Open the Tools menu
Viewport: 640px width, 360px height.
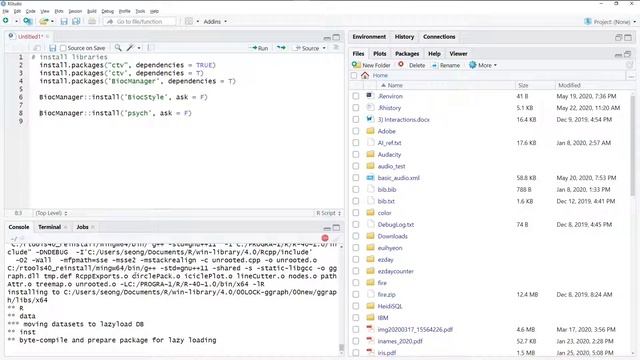(x=140, y=11)
